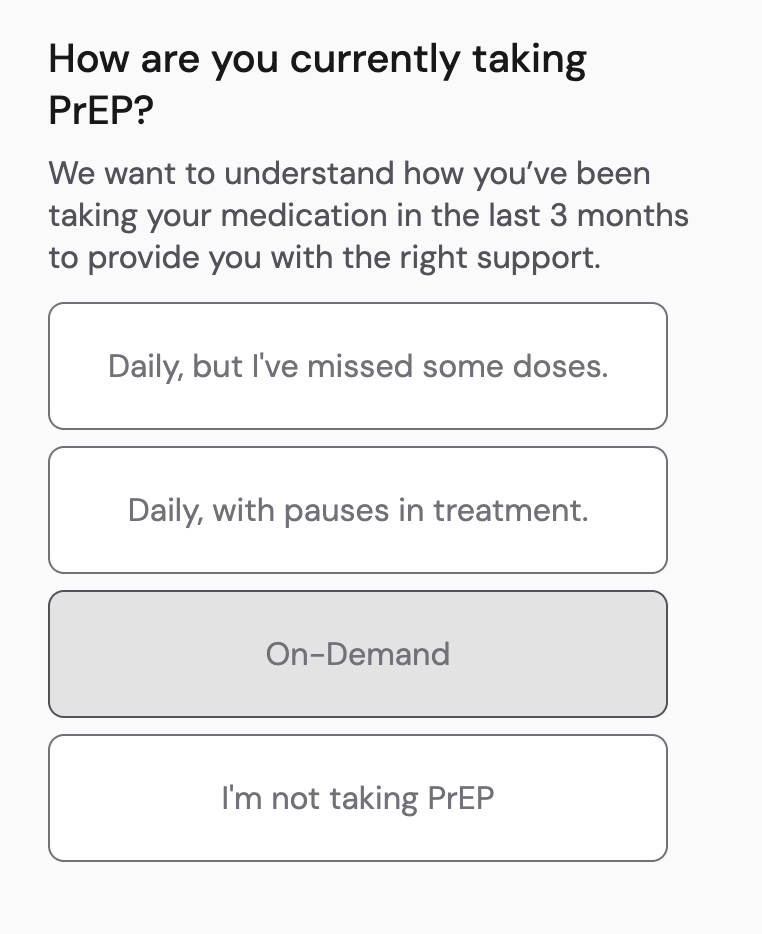Select the On-Demand option
This screenshot has height=934, width=762.
(357, 654)
